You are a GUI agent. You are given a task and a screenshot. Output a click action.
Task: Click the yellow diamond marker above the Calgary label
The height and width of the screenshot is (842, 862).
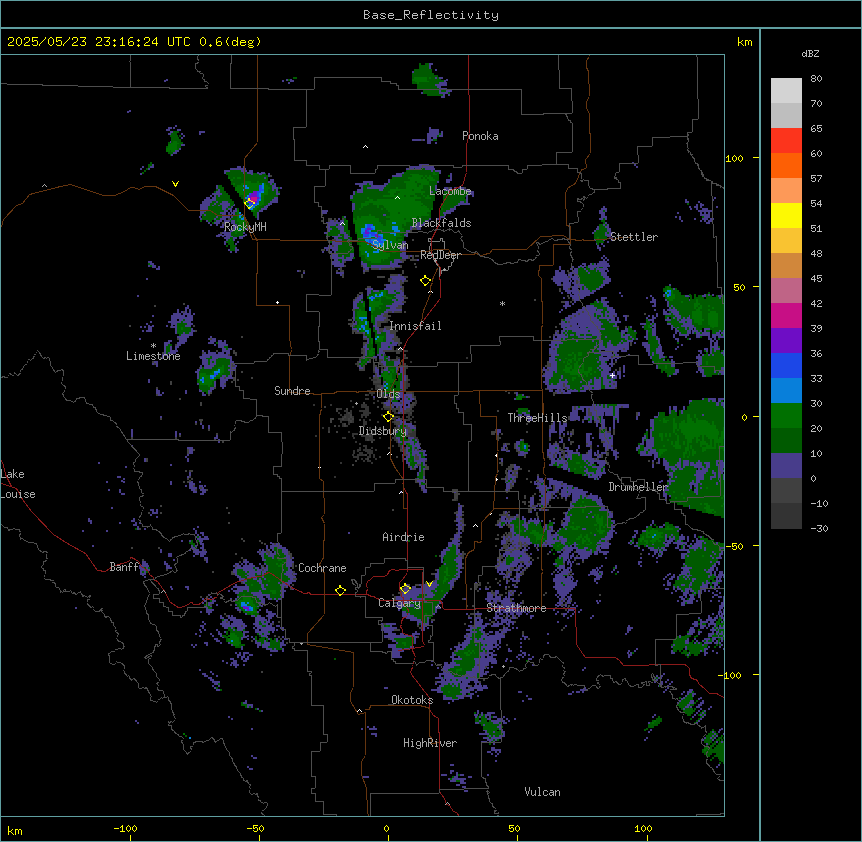[405, 589]
